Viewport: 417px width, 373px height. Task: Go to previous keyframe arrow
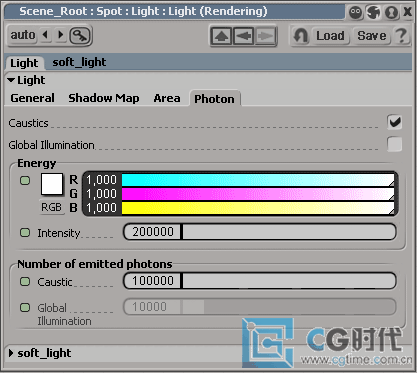[x=46, y=34]
